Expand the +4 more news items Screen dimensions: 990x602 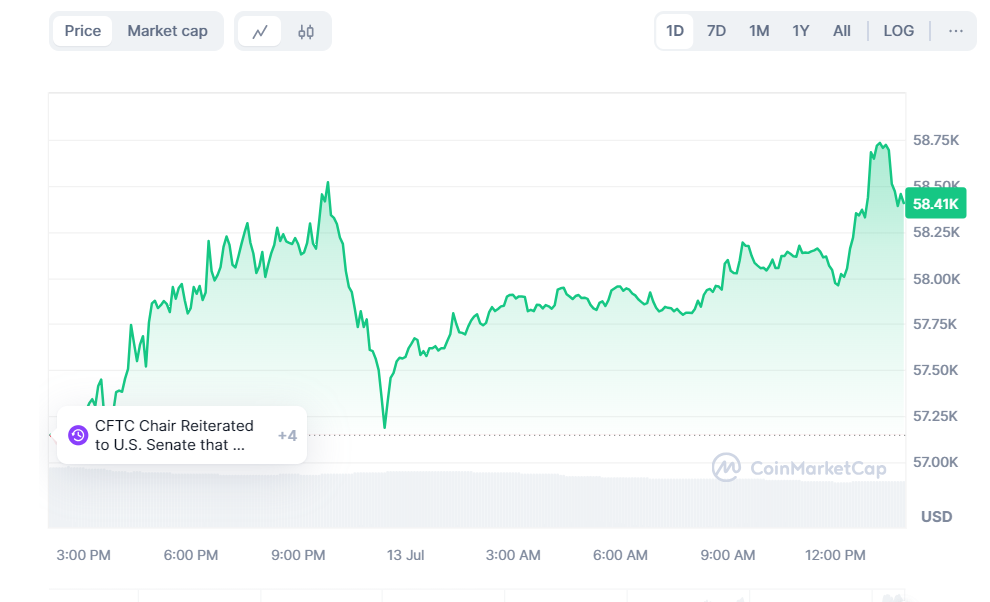point(287,435)
